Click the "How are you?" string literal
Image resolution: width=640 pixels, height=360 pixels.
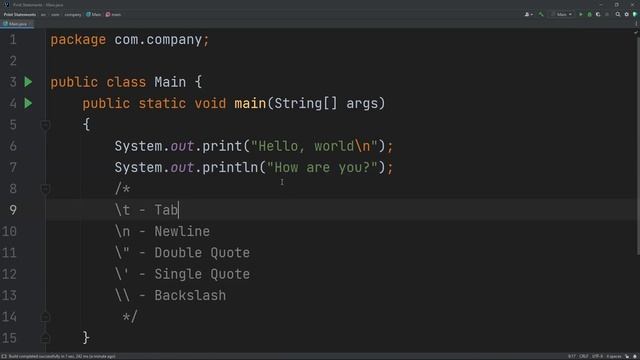(322, 167)
